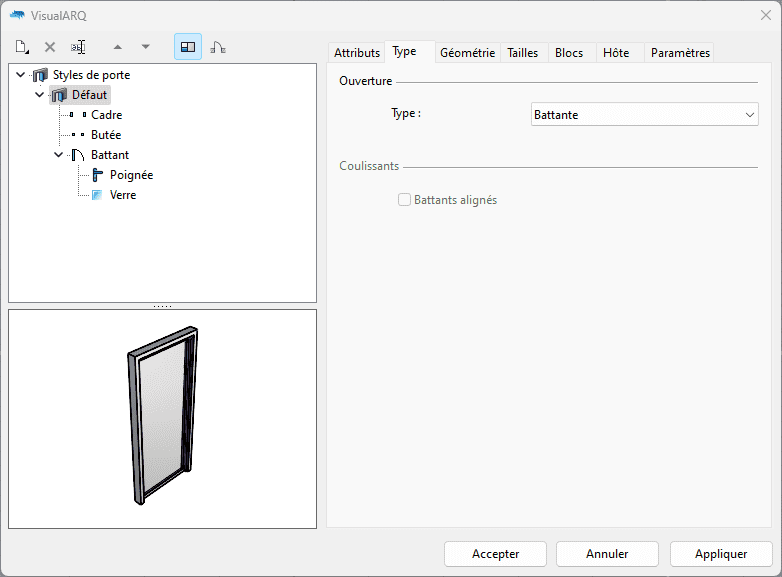782x577 pixels.
Task: Click the Appliquer button
Action: point(721,554)
